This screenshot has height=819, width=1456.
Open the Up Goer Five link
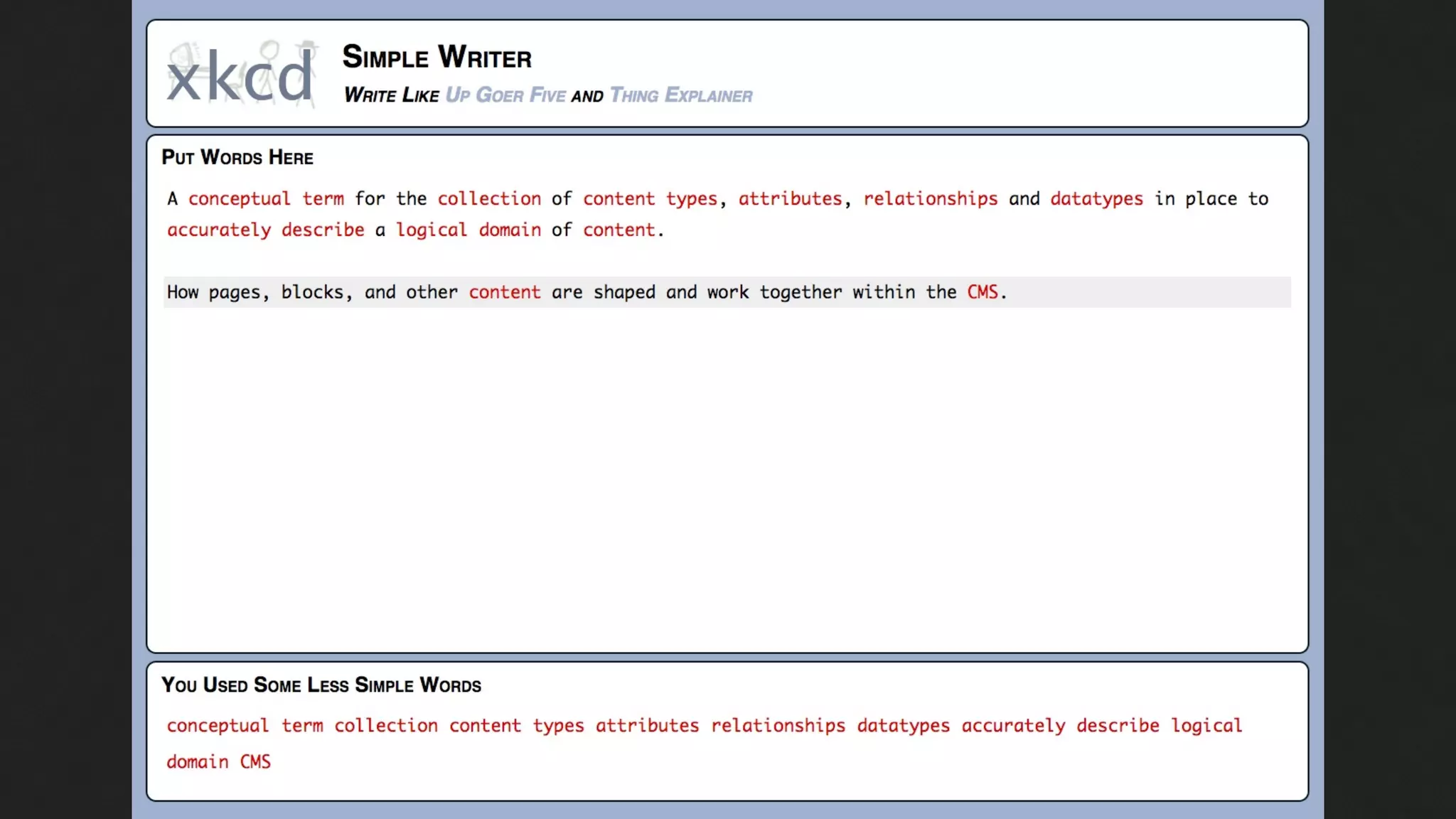(x=505, y=95)
